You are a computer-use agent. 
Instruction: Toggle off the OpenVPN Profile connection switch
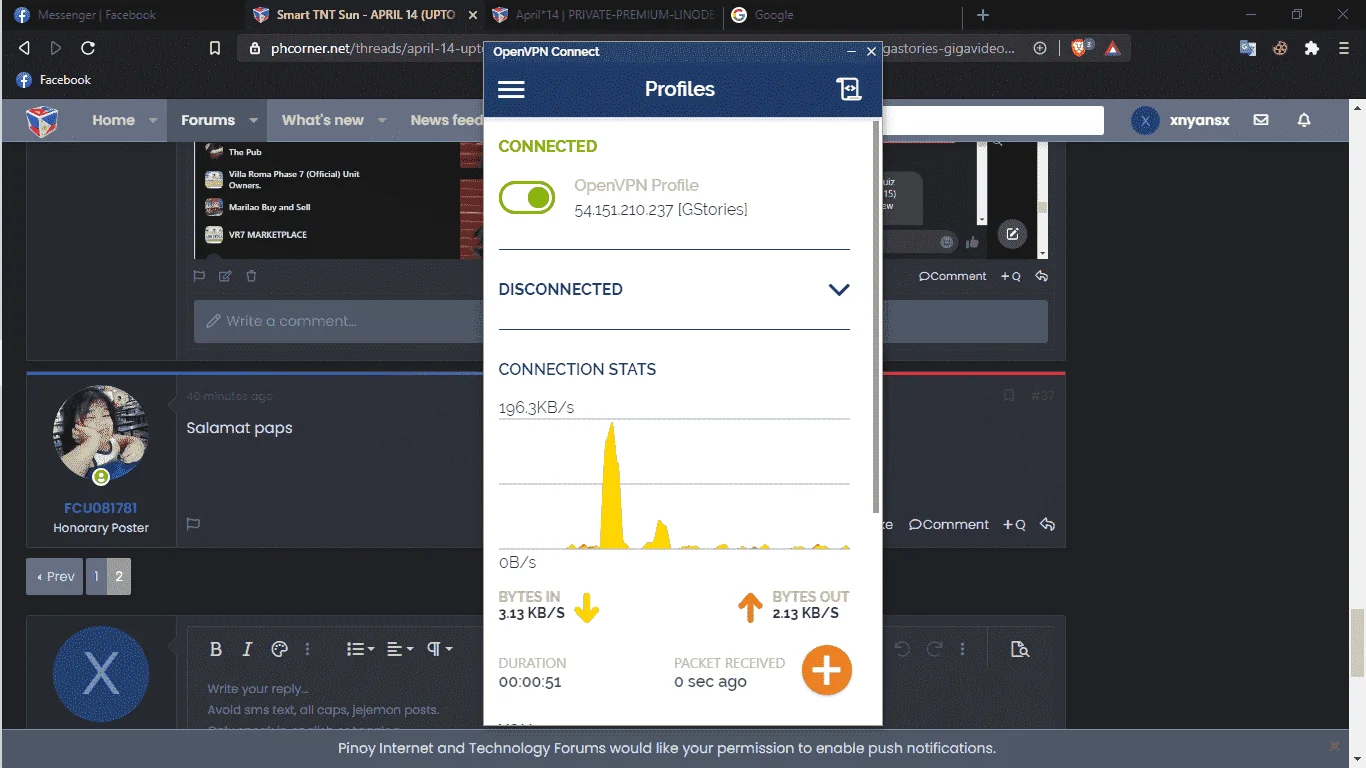527,197
